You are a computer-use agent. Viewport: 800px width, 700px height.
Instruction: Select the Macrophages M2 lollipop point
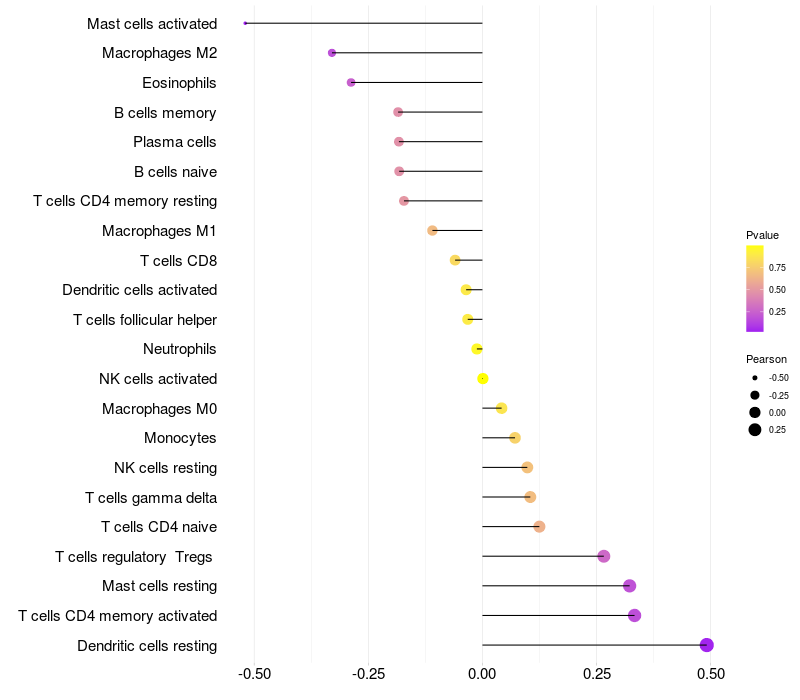(332, 53)
